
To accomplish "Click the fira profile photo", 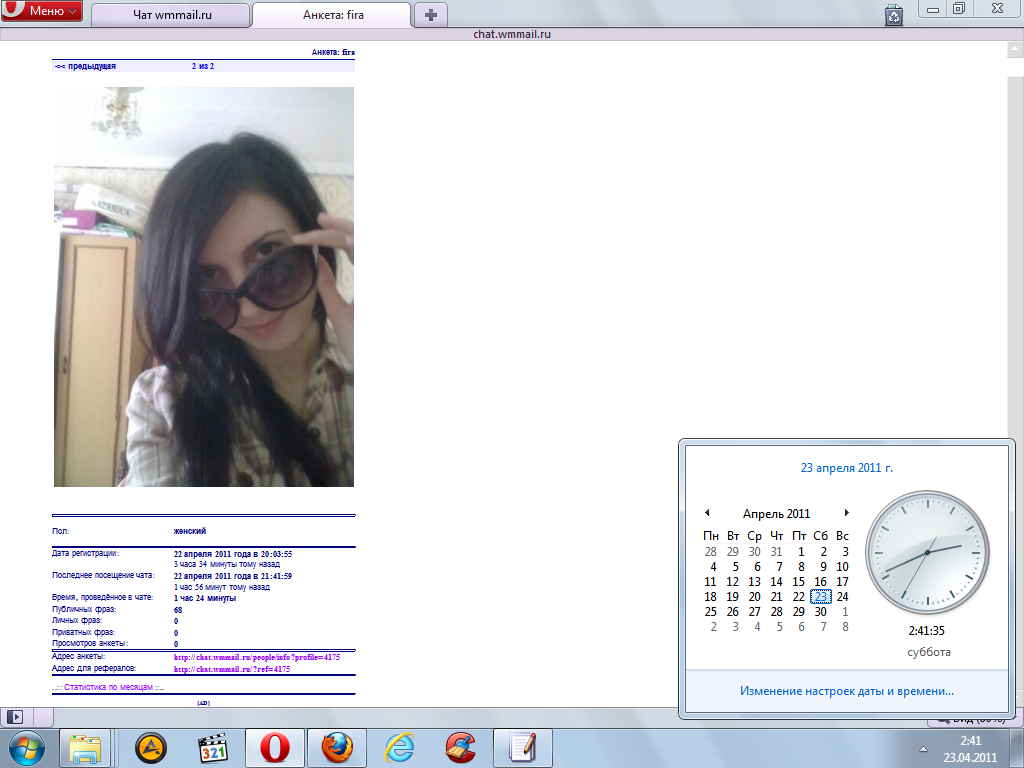I will coord(203,287).
